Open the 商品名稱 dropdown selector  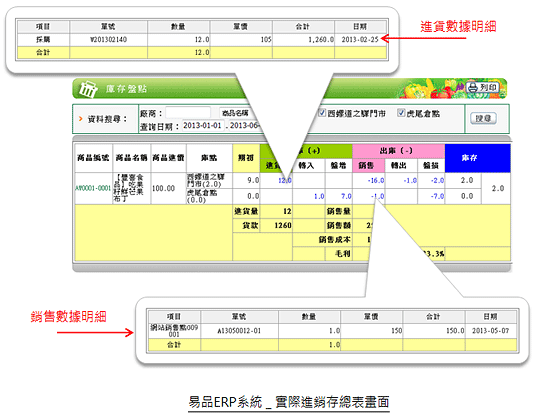coord(237,113)
